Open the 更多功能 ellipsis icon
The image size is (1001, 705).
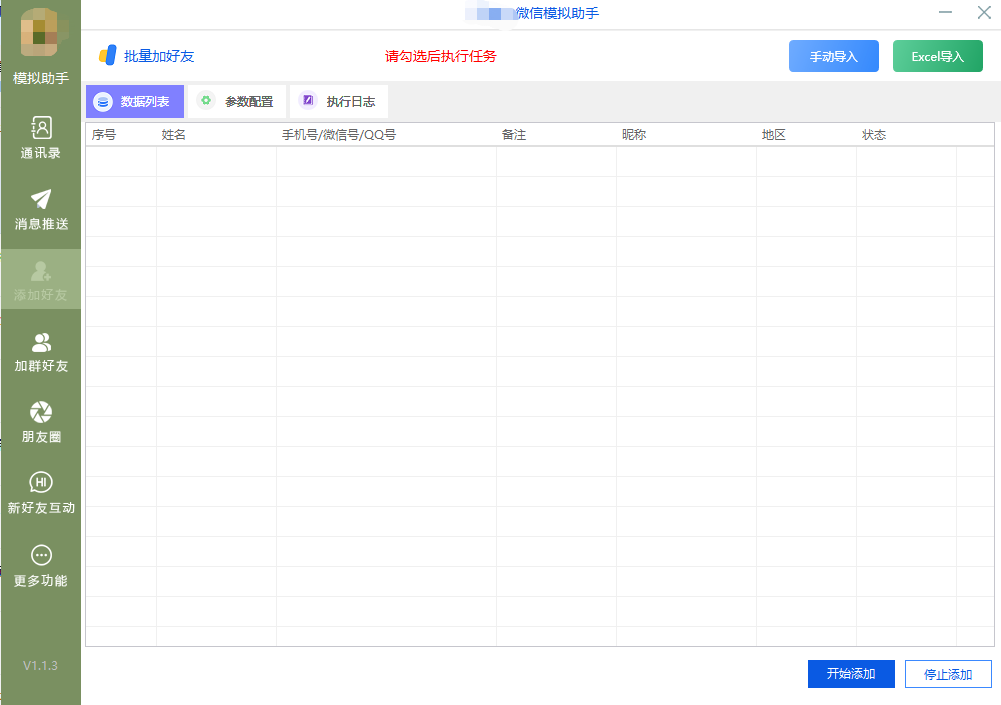point(41,555)
